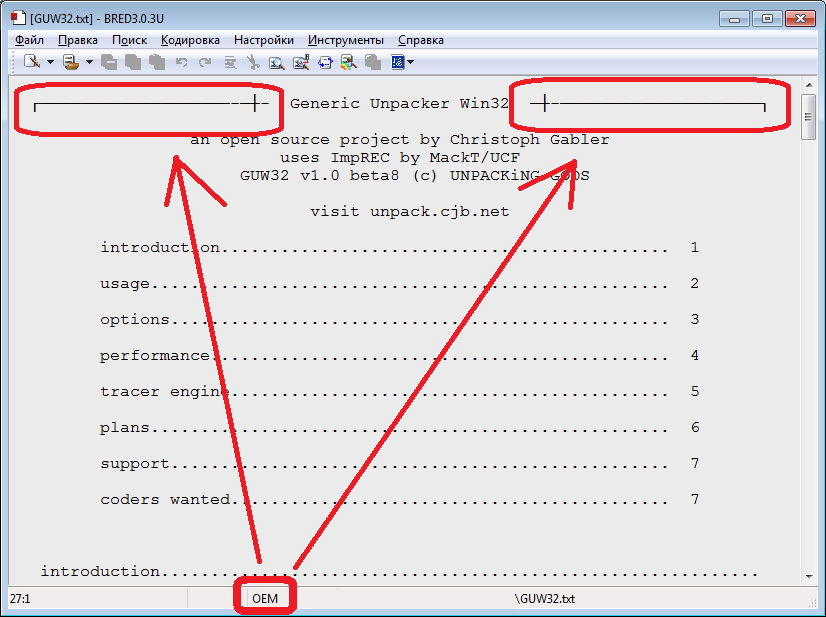The image size is (826, 617).
Task: Click the 'an open source project' line
Action: (400, 140)
